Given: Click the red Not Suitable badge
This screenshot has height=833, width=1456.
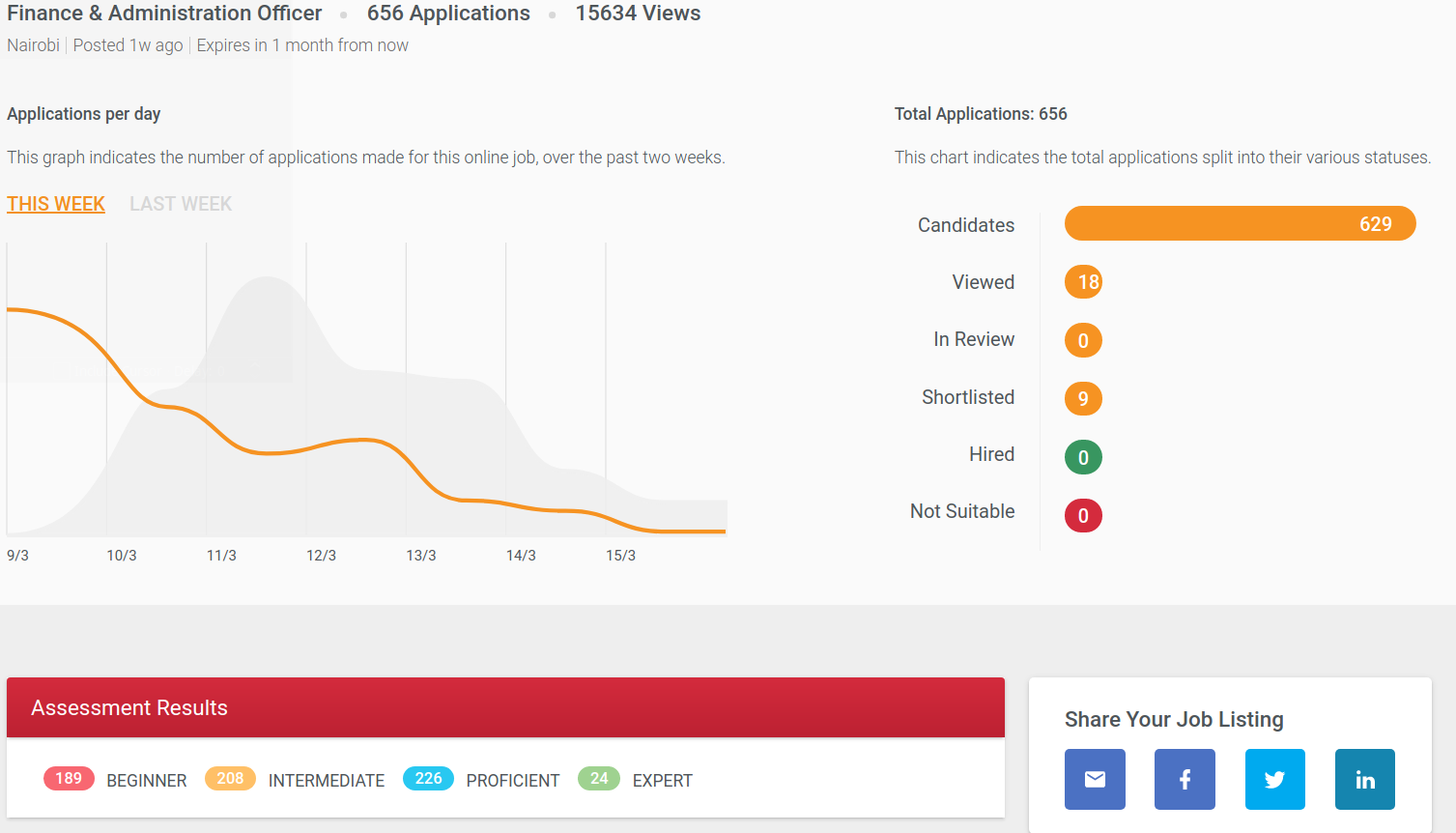Looking at the screenshot, I should pyautogui.click(x=1083, y=516).
